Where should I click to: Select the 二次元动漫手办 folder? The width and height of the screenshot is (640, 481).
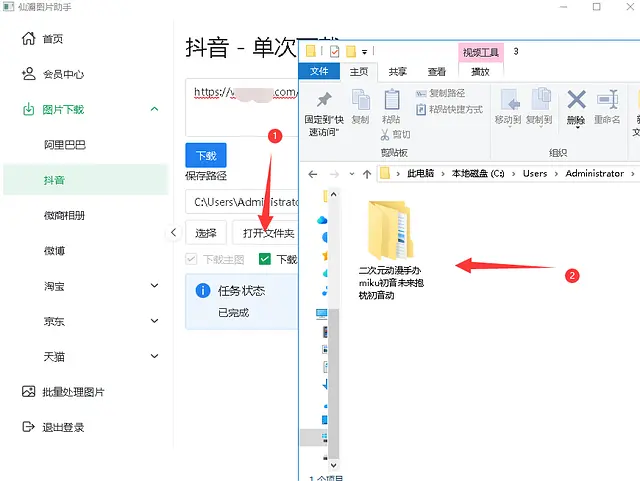(x=391, y=250)
